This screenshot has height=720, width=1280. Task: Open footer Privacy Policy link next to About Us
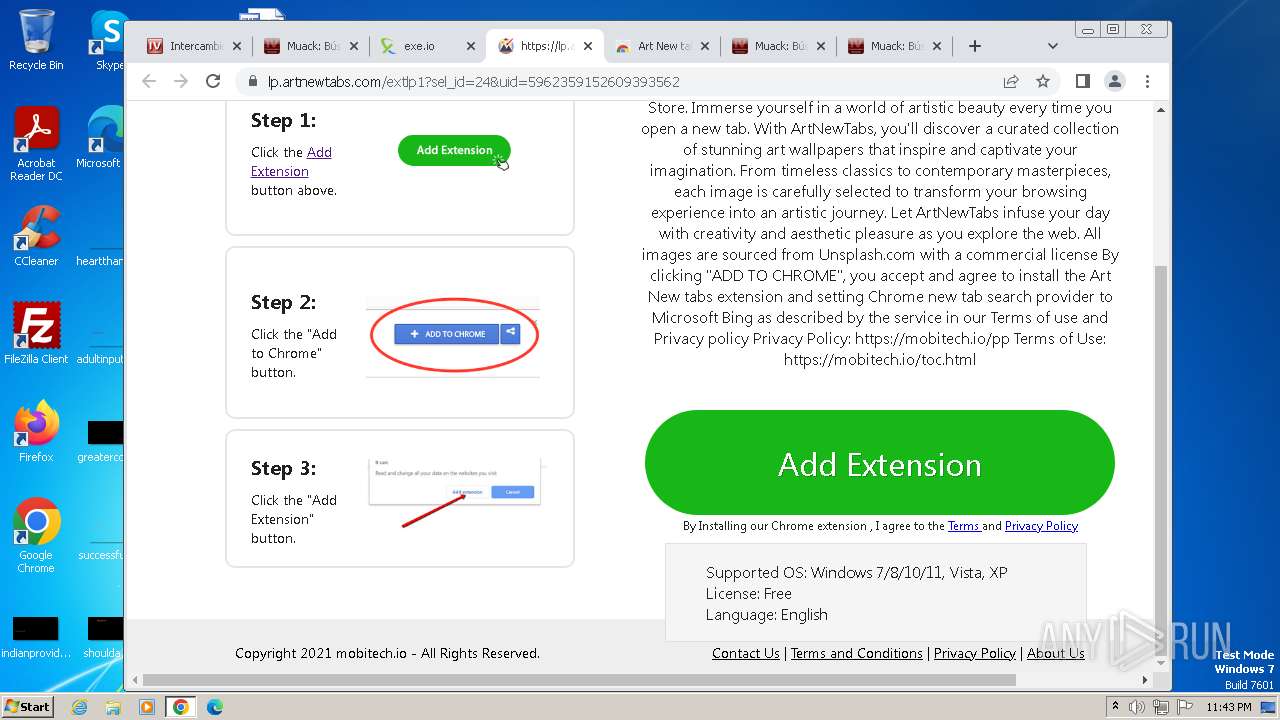[x=975, y=653]
